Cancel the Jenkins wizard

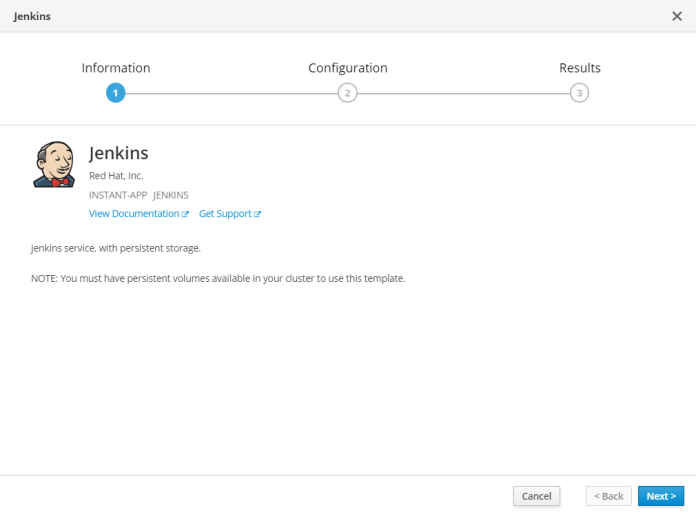[536, 496]
